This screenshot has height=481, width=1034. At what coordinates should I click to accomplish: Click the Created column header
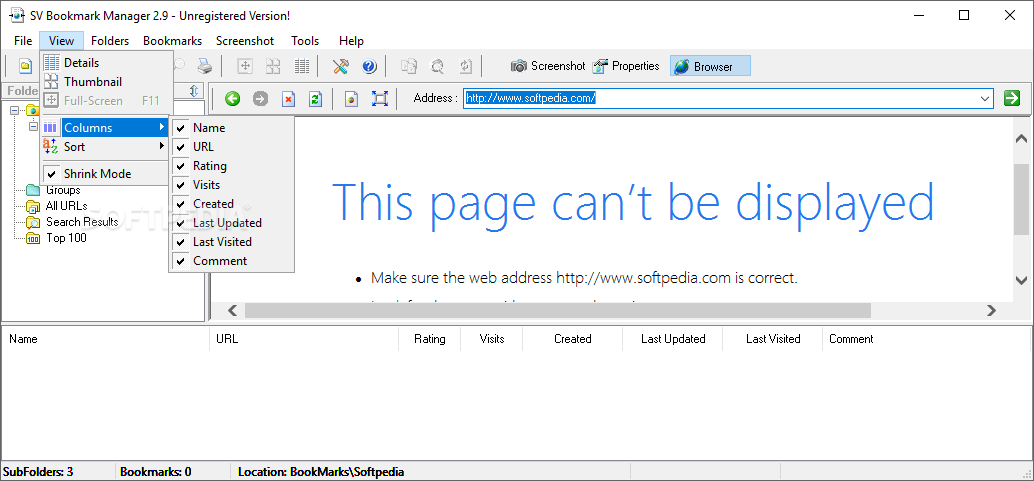click(x=572, y=339)
